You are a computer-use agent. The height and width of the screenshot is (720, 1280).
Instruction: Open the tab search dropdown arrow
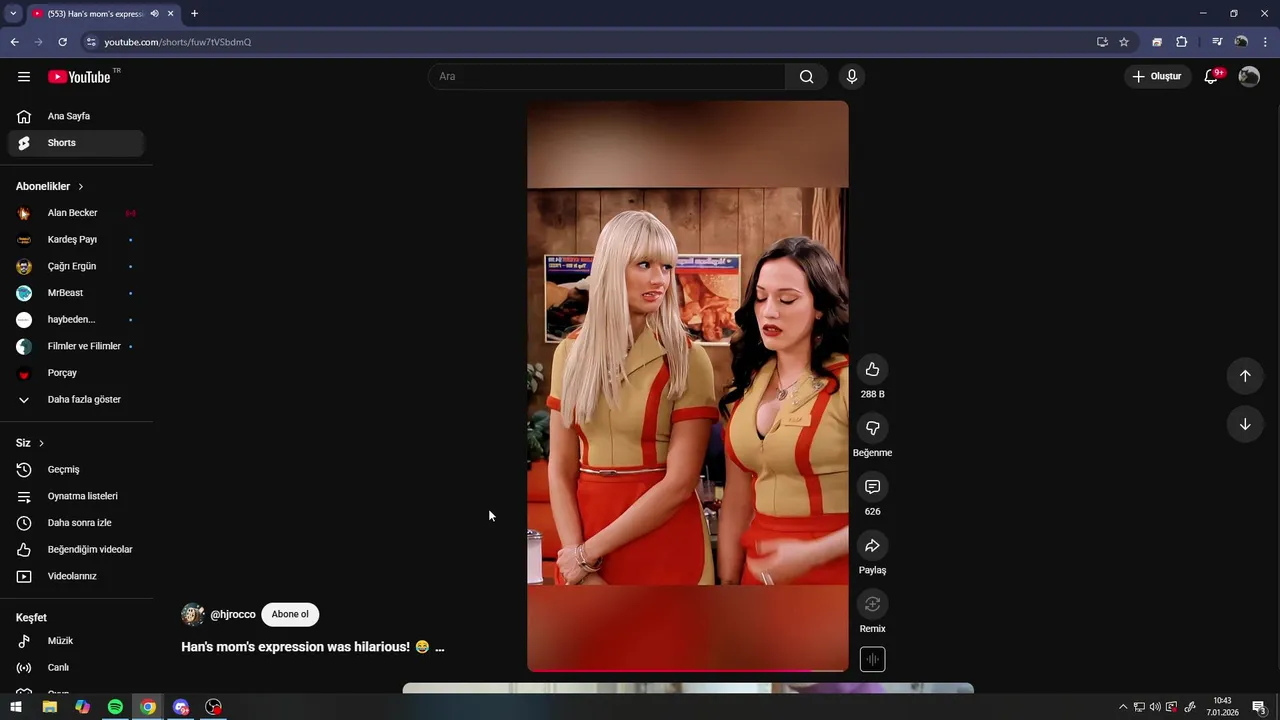[13, 14]
